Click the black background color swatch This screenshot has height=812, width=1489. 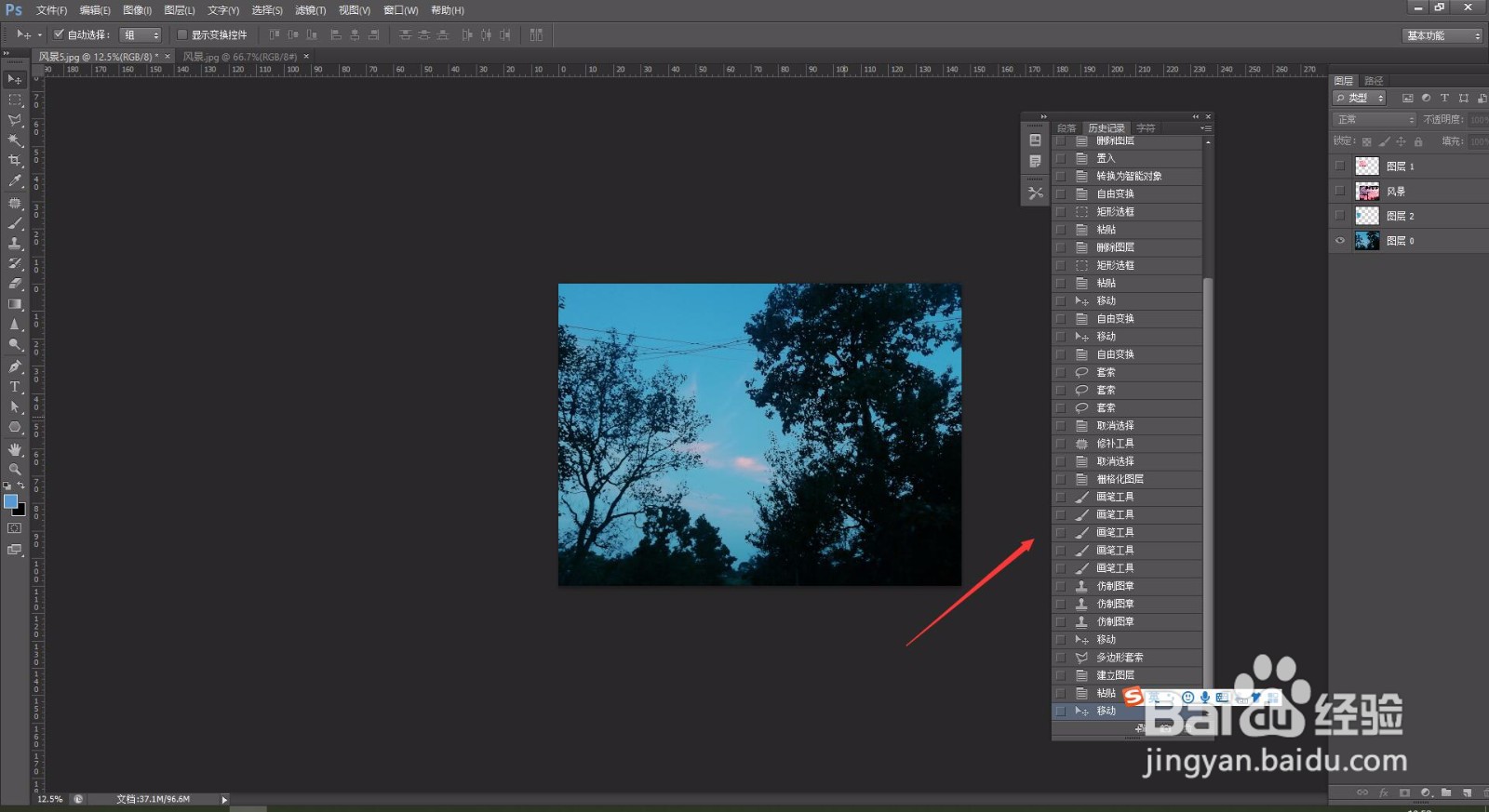coord(20,511)
